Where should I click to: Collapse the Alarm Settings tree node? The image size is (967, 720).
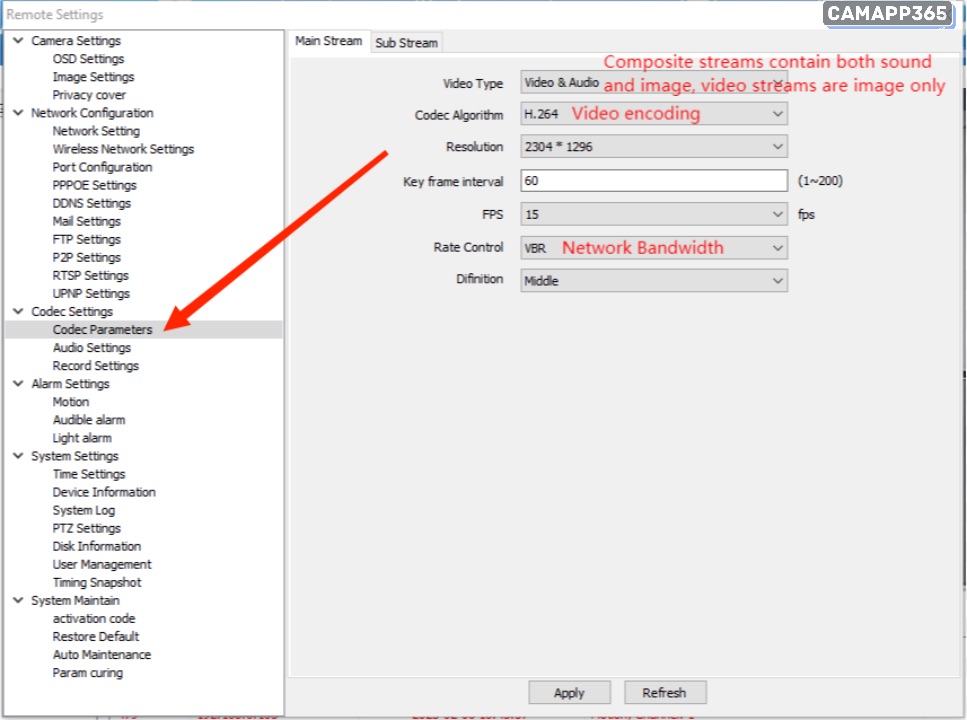[18, 384]
